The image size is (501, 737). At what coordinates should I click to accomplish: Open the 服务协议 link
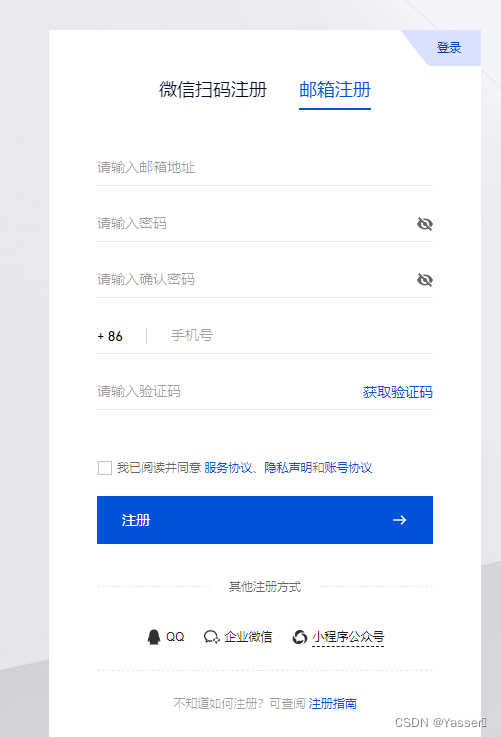pyautogui.click(x=228, y=468)
